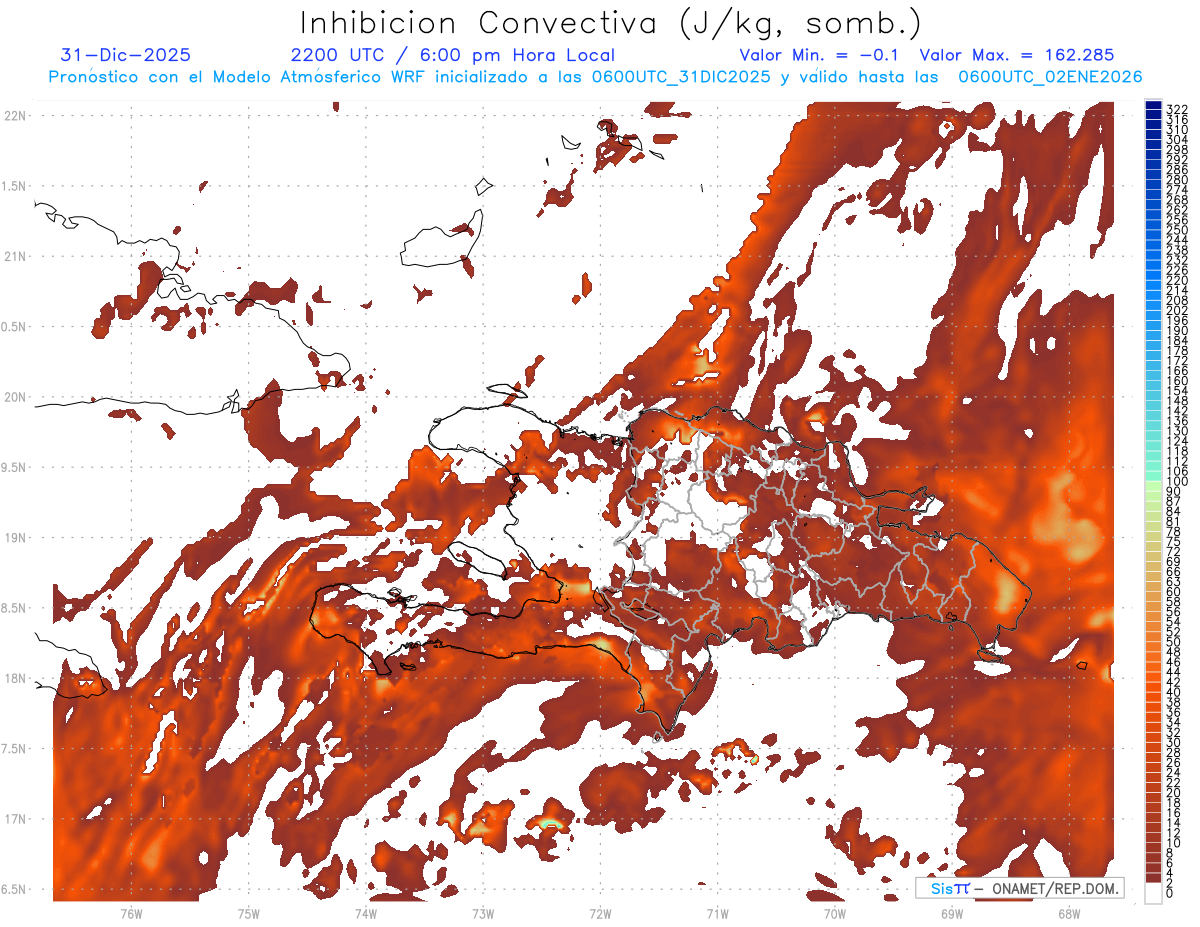1200x927 pixels.
Task: Click the 18N latitude label
Action: click(x=14, y=678)
